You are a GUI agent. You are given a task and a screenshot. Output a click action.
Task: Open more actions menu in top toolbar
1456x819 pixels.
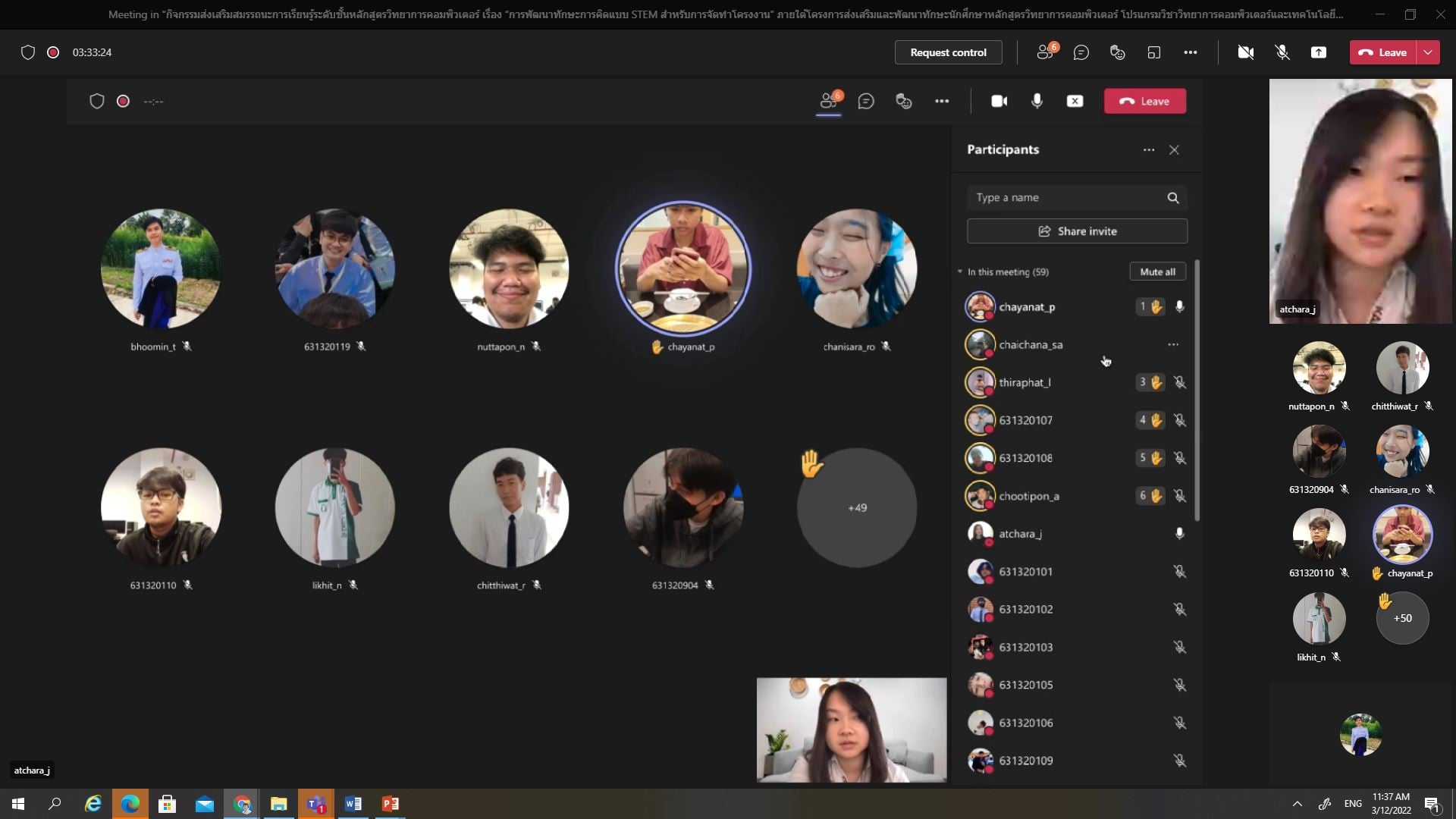pos(1191,52)
